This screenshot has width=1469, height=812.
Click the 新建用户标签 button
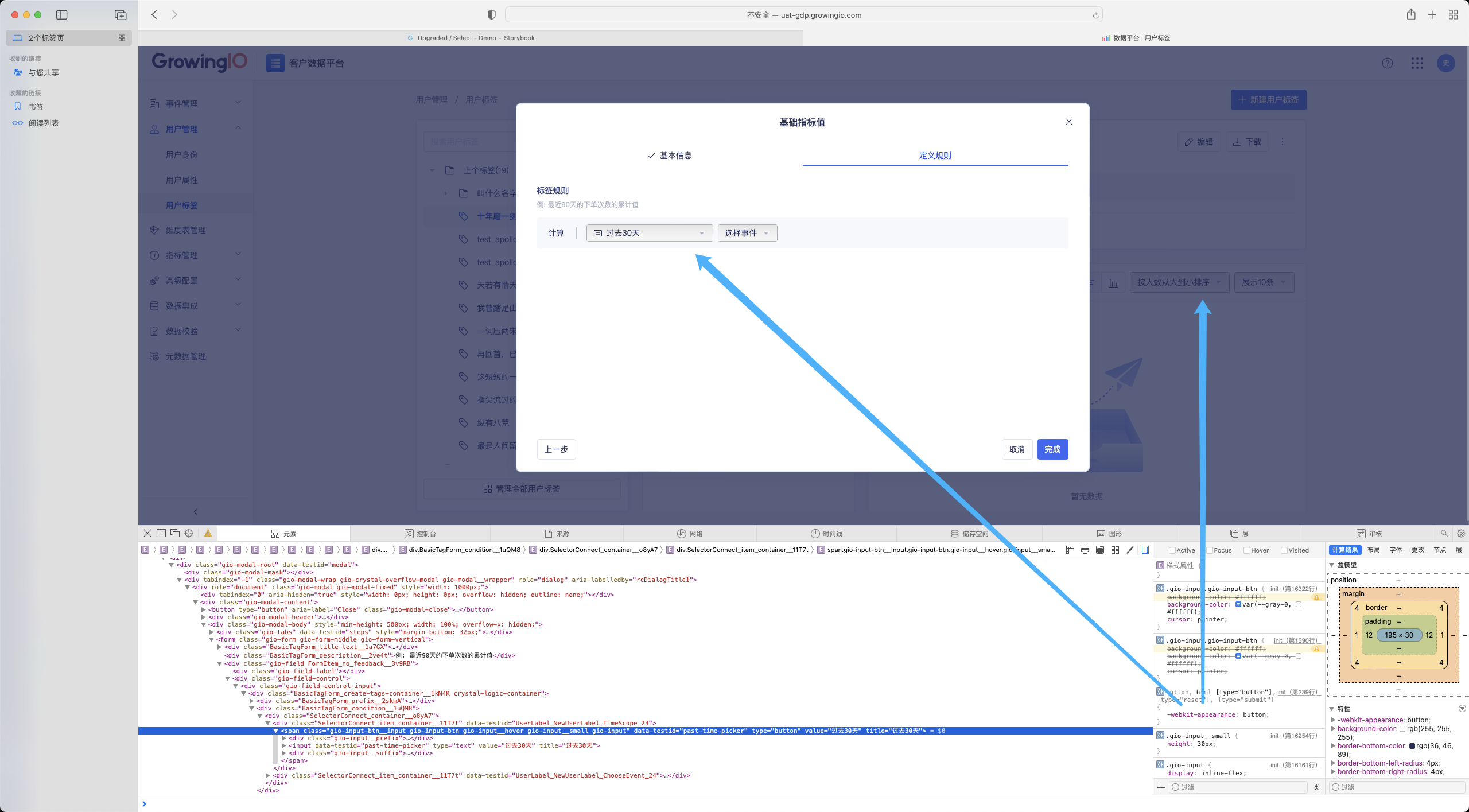point(1268,99)
